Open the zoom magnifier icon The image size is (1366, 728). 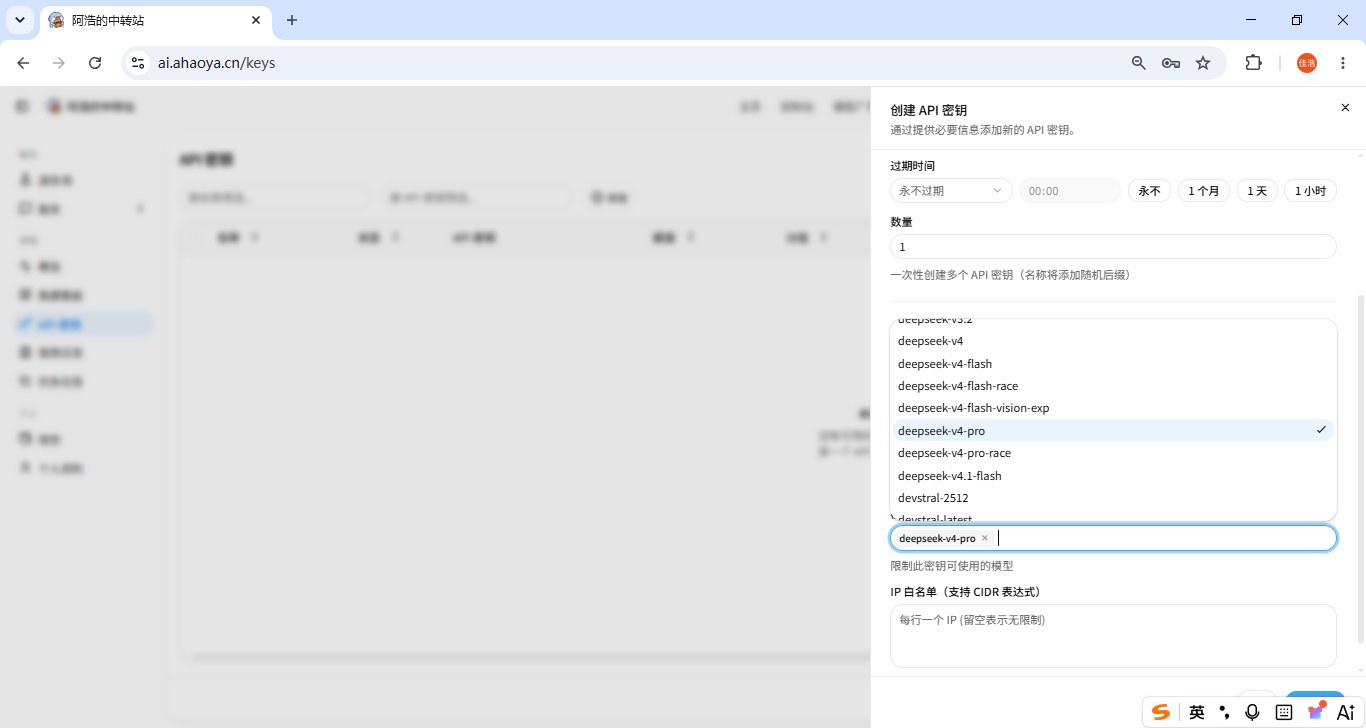point(1138,63)
